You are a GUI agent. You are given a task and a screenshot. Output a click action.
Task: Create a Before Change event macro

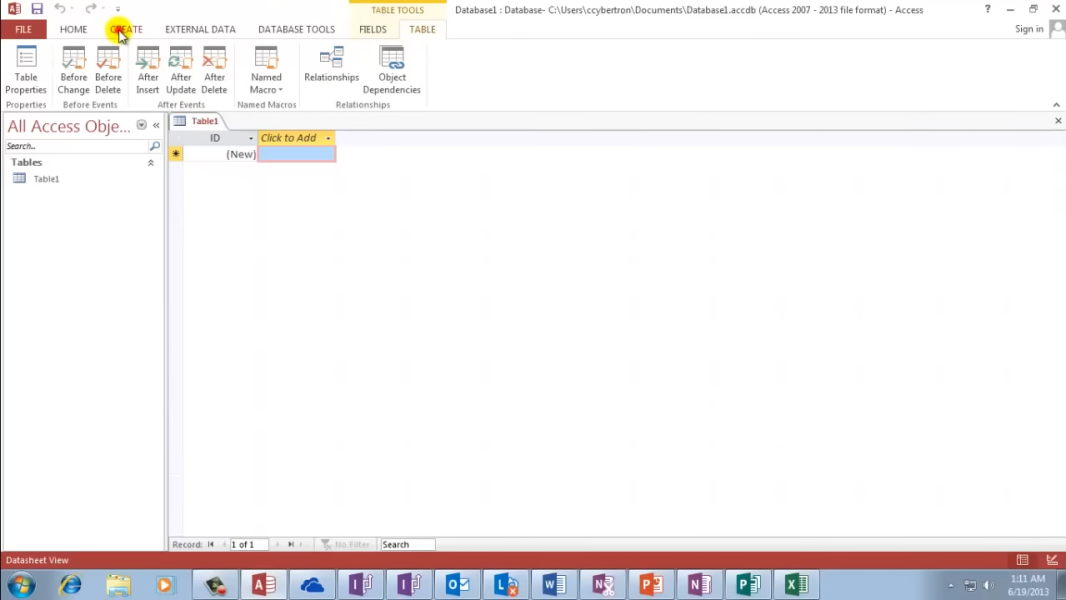[73, 70]
